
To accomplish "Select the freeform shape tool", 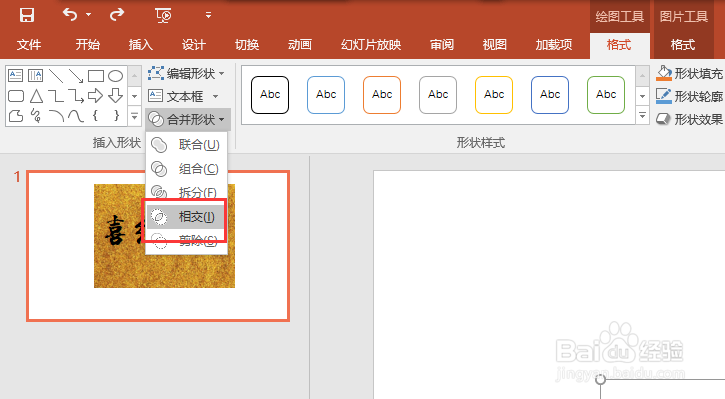I will click(16, 116).
